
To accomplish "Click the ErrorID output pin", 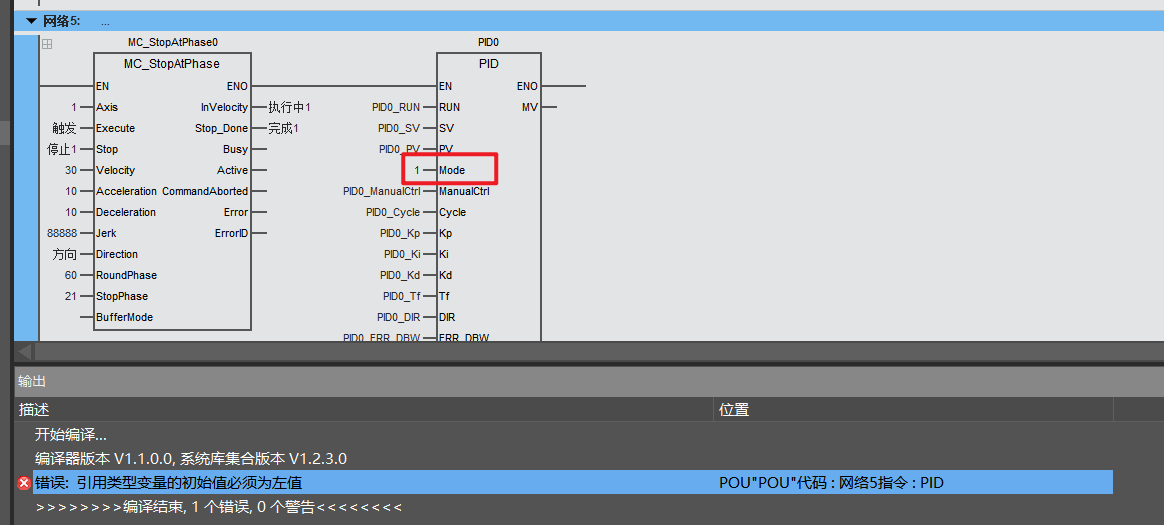I will point(232,233).
